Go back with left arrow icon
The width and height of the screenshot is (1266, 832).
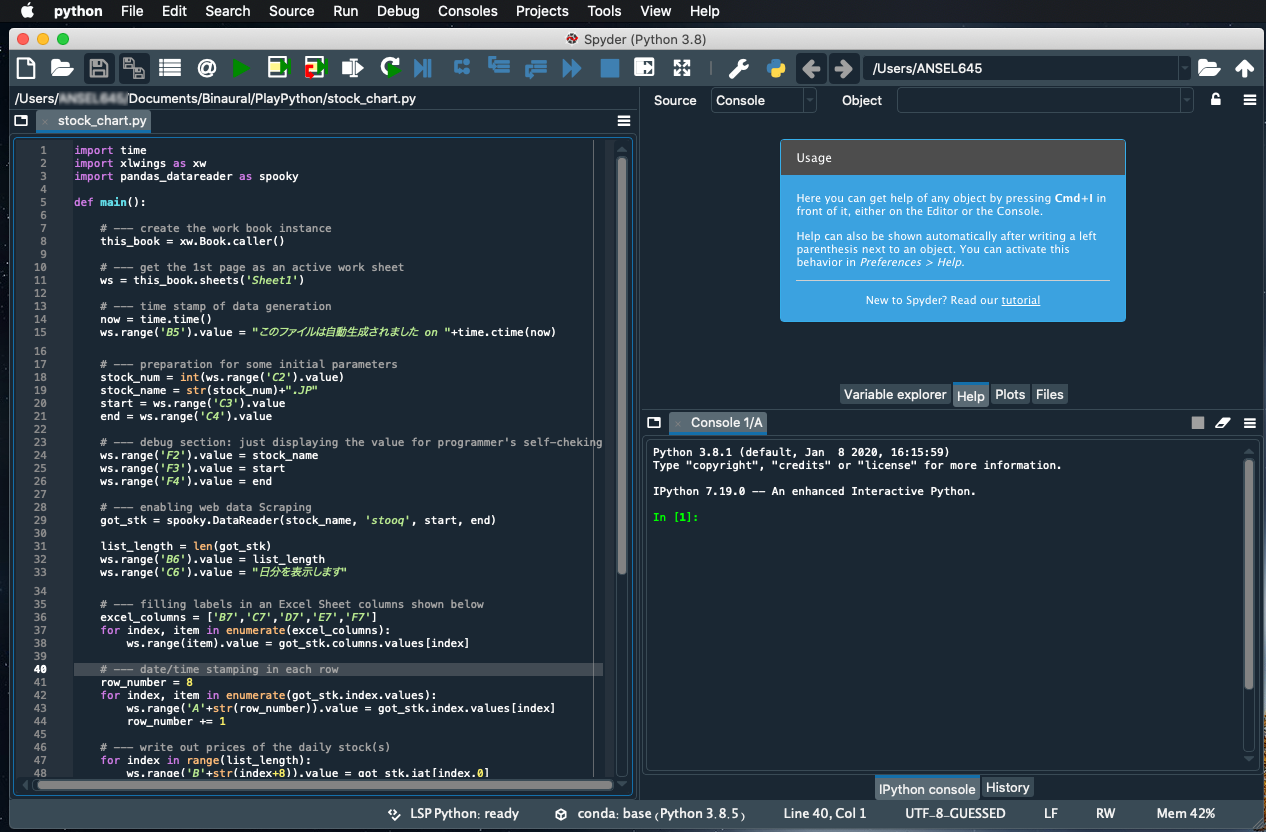[x=811, y=68]
